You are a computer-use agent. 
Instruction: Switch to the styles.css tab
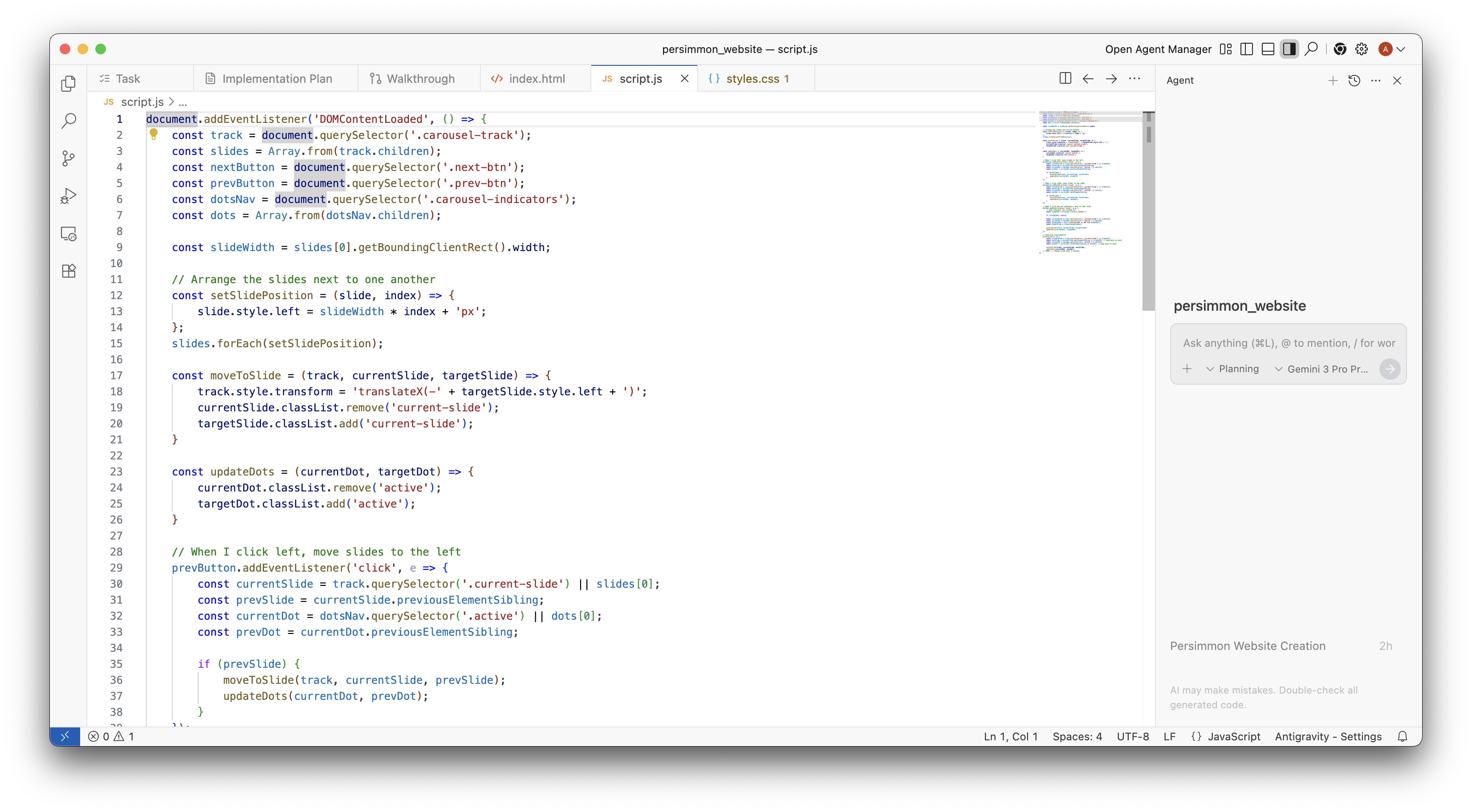752,79
